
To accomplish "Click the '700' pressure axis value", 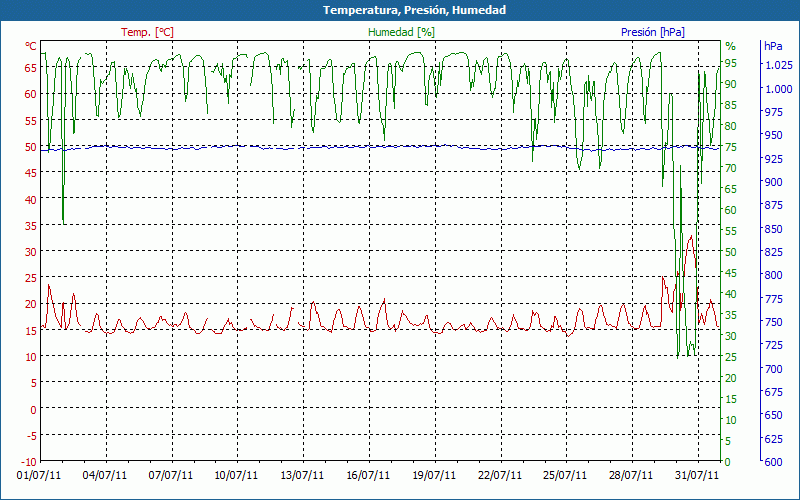I will [x=773, y=368].
